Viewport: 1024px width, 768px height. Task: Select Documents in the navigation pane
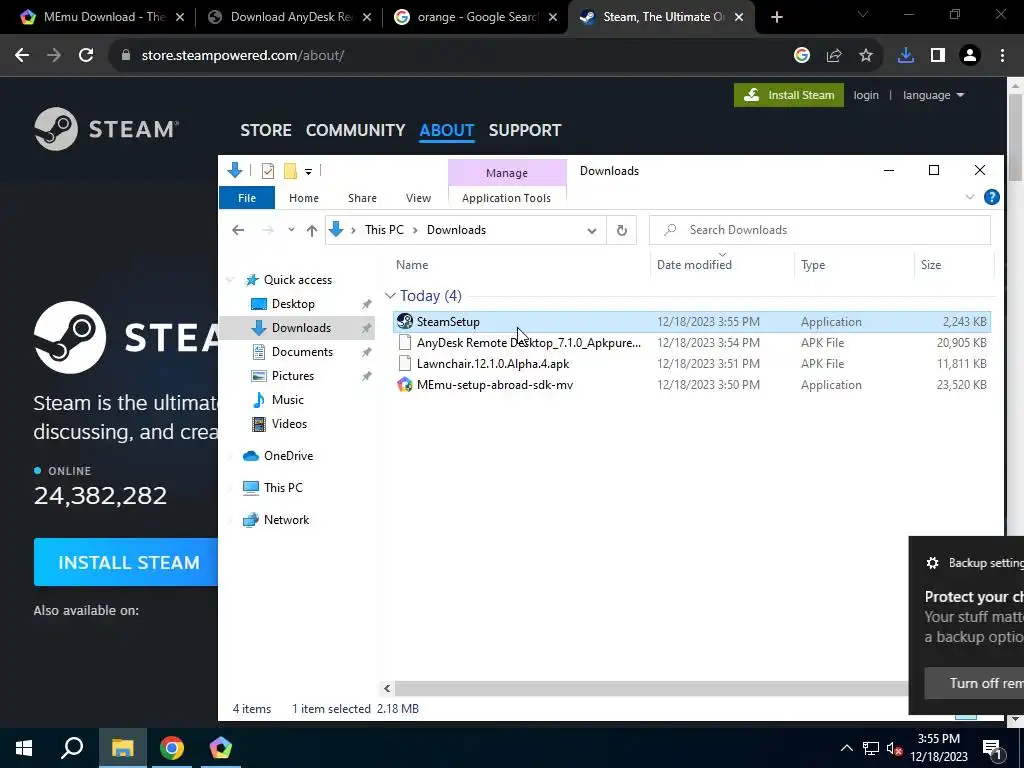pyautogui.click(x=302, y=352)
